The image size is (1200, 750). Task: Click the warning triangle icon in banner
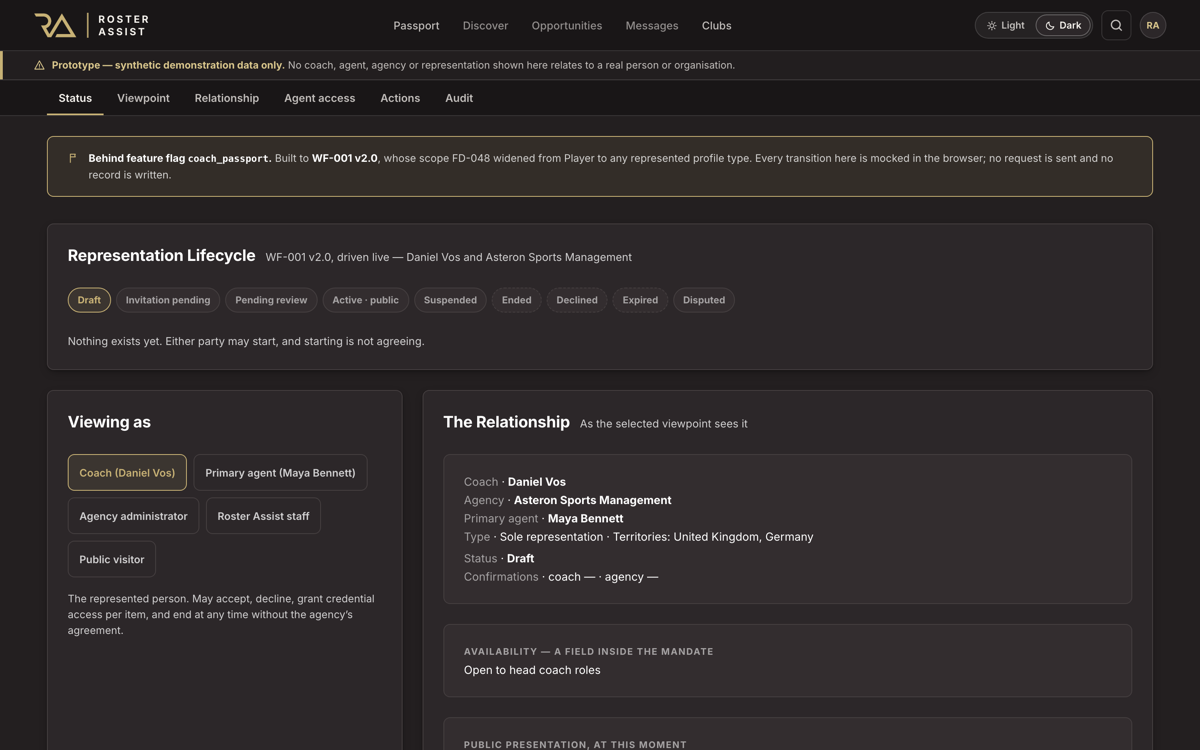pos(39,65)
